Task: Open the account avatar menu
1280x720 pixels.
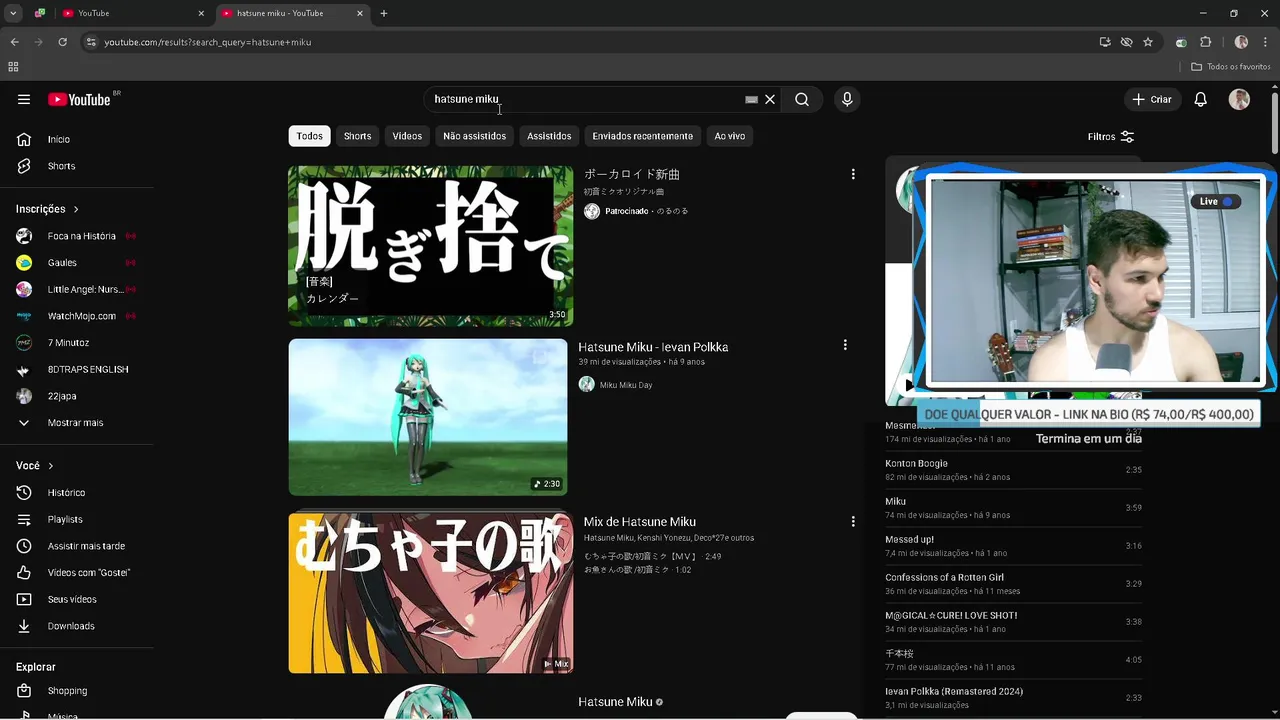Action: [1239, 99]
